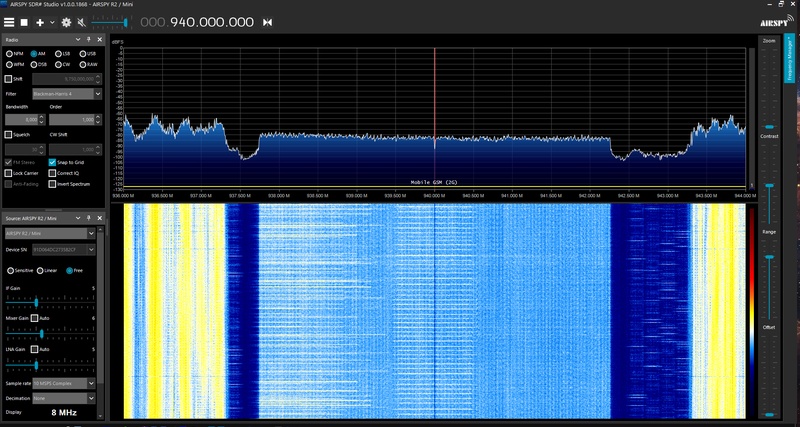Click the plus add-panel icon in toolbar
800x427 pixels.
(x=40, y=22)
